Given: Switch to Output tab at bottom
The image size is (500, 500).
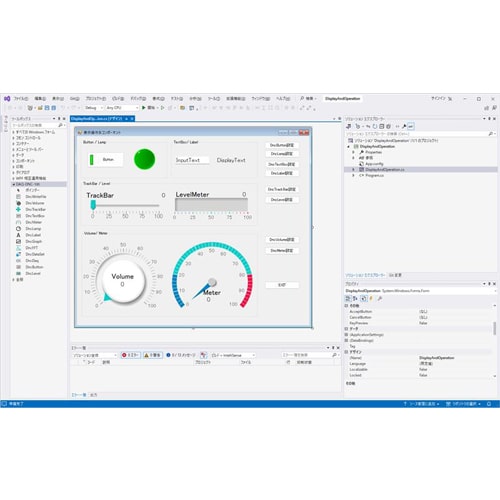Looking at the screenshot, I should [94, 395].
